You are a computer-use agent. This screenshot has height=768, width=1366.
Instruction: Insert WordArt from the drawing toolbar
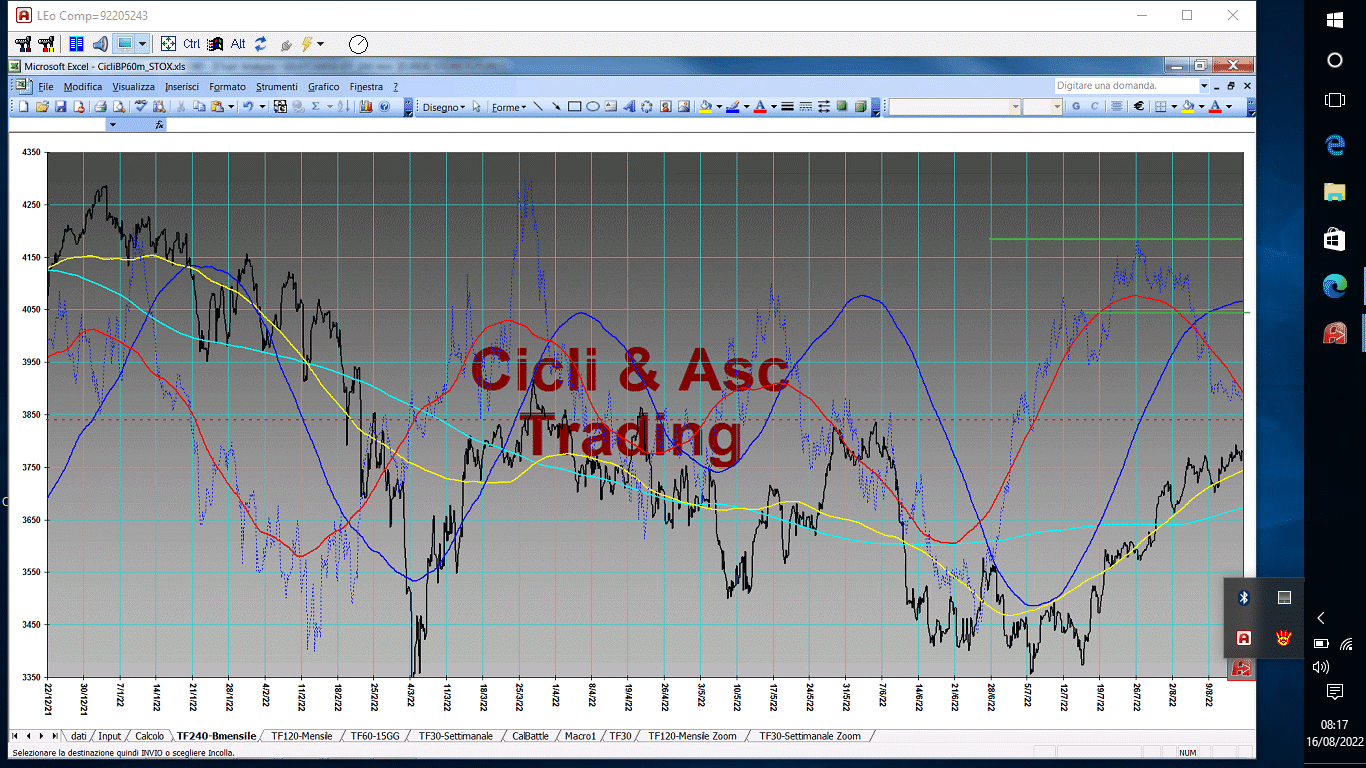(x=629, y=106)
